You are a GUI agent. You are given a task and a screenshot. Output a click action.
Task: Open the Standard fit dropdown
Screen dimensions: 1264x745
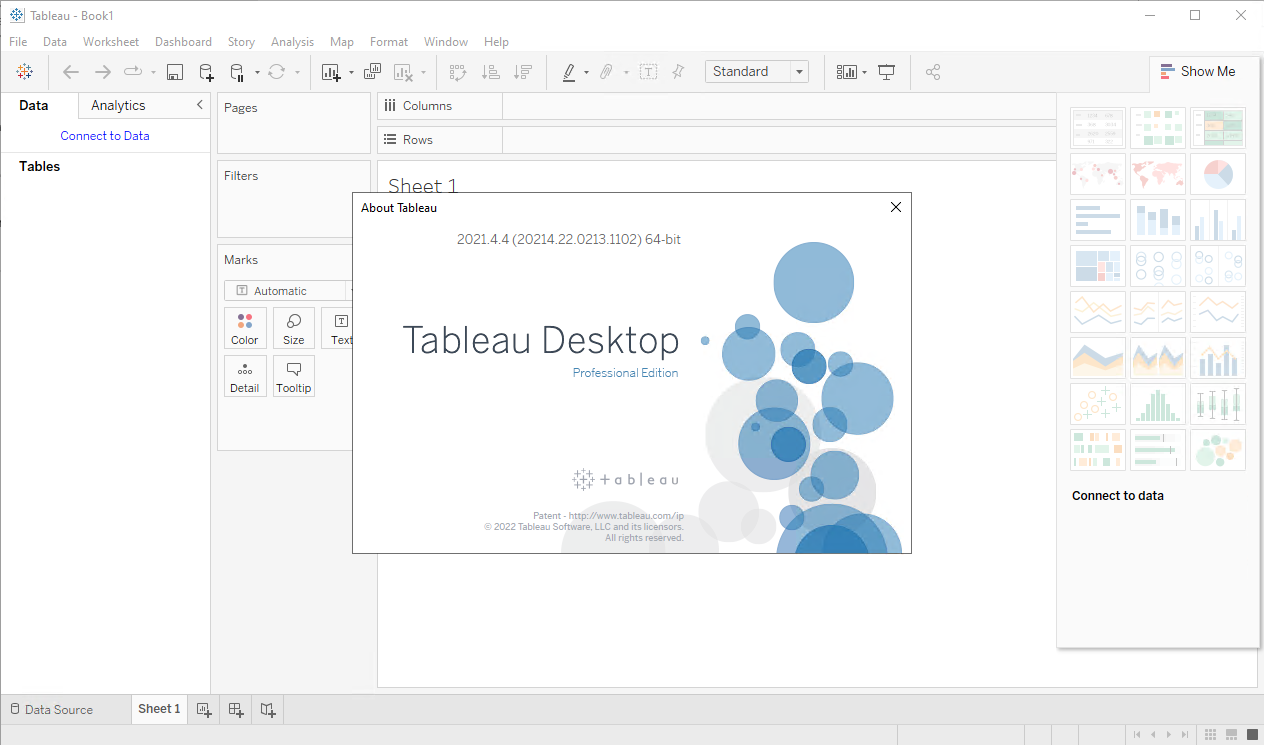click(x=757, y=72)
